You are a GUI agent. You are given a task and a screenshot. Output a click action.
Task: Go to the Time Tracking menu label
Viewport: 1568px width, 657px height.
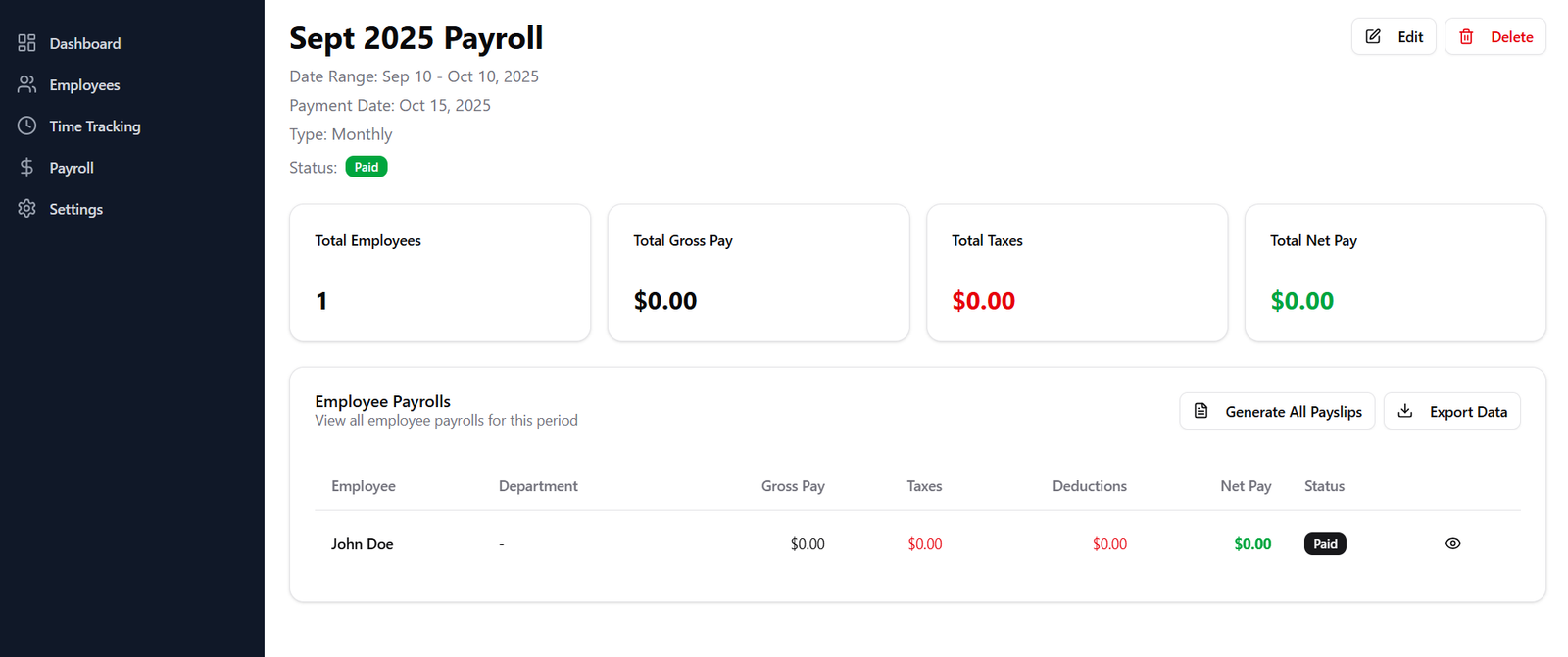tap(95, 126)
